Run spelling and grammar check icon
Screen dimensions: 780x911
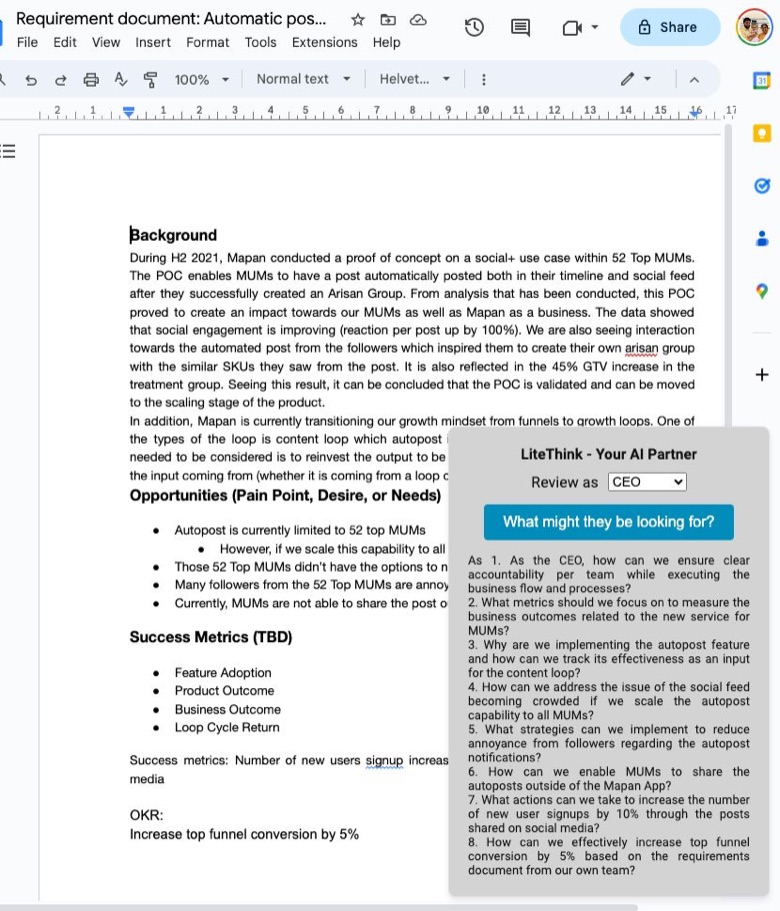pyautogui.click(x=121, y=79)
